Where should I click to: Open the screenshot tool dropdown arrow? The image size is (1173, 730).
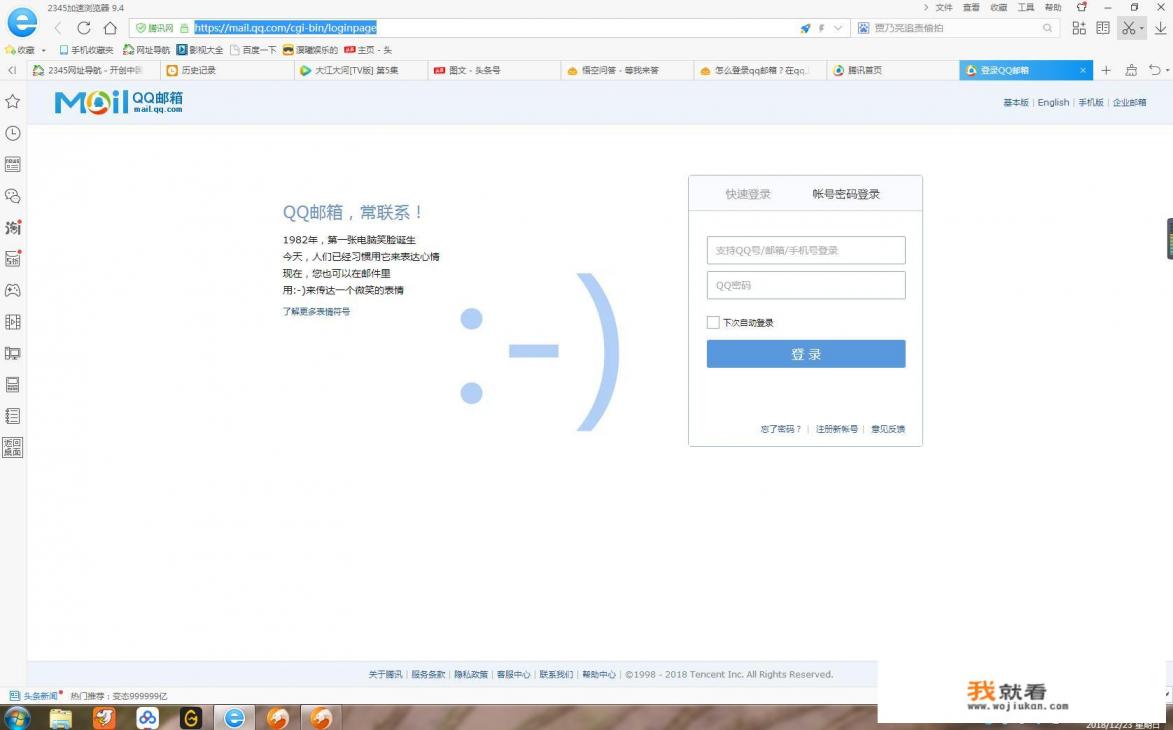(1141, 28)
